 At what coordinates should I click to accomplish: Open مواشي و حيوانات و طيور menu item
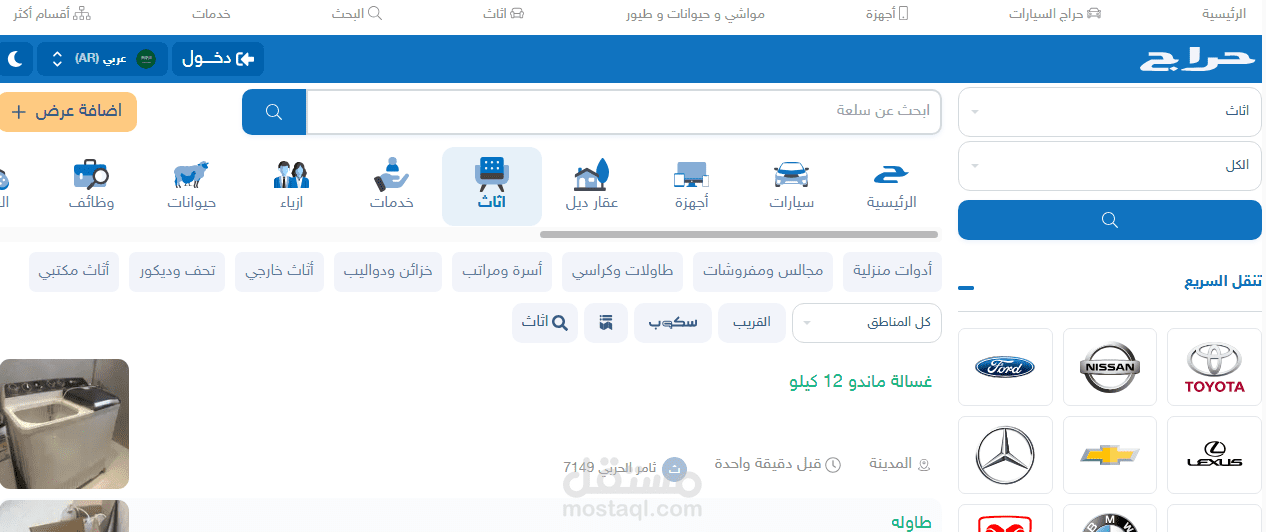coord(696,14)
